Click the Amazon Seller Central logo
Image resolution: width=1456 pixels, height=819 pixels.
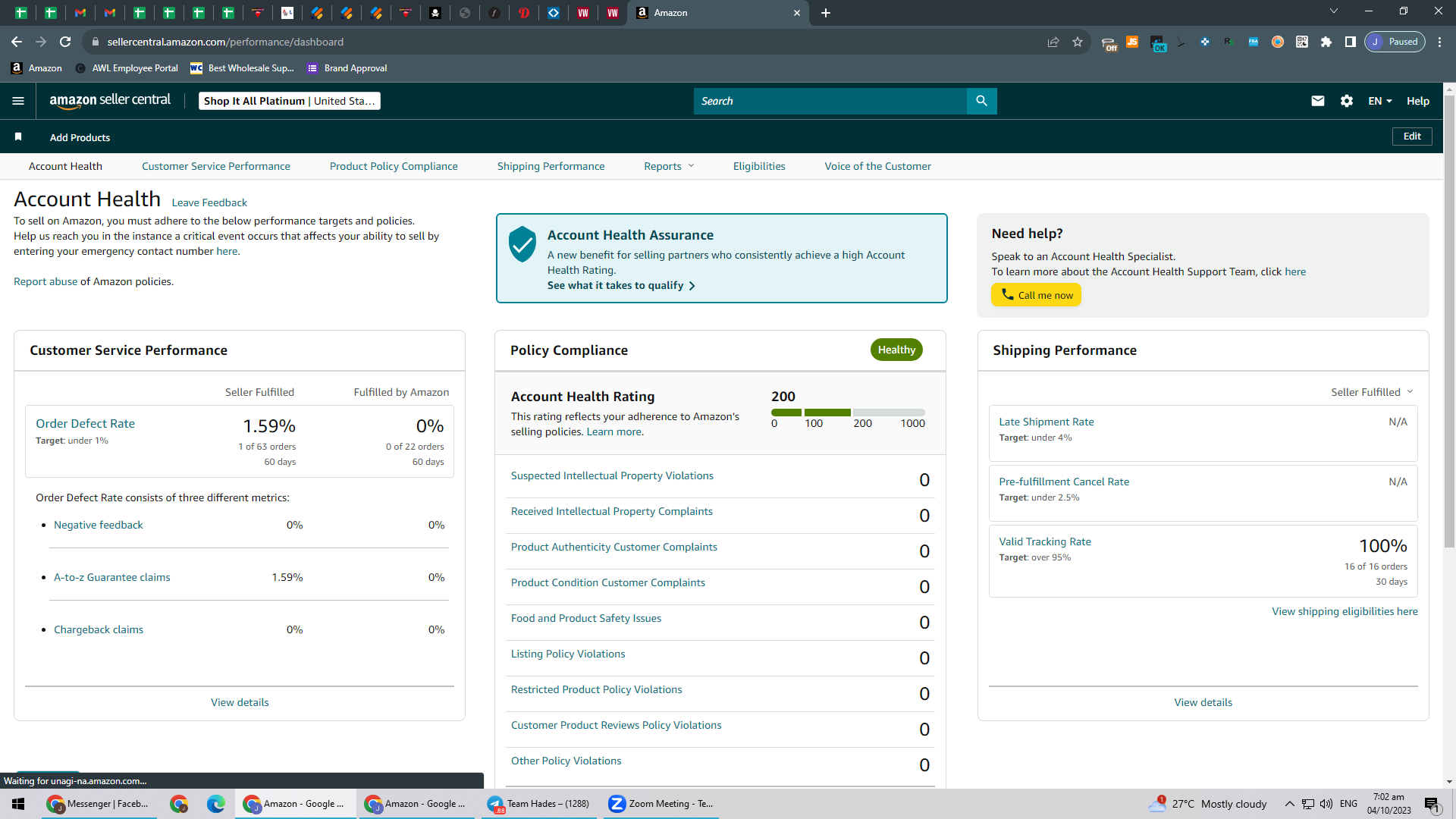[110, 101]
